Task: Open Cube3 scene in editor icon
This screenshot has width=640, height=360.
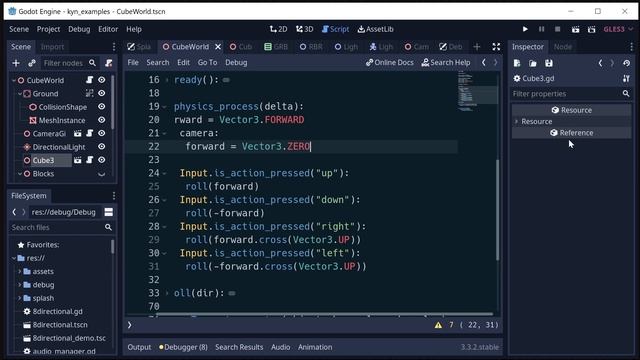Action: pyautogui.click(x=78, y=160)
